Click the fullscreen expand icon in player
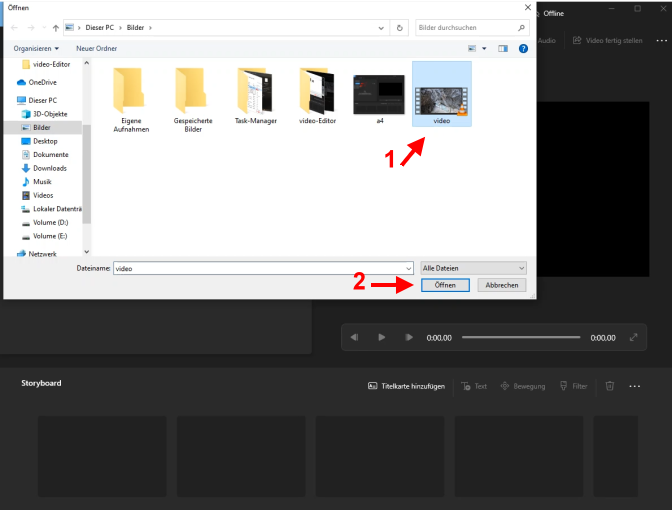 point(633,338)
